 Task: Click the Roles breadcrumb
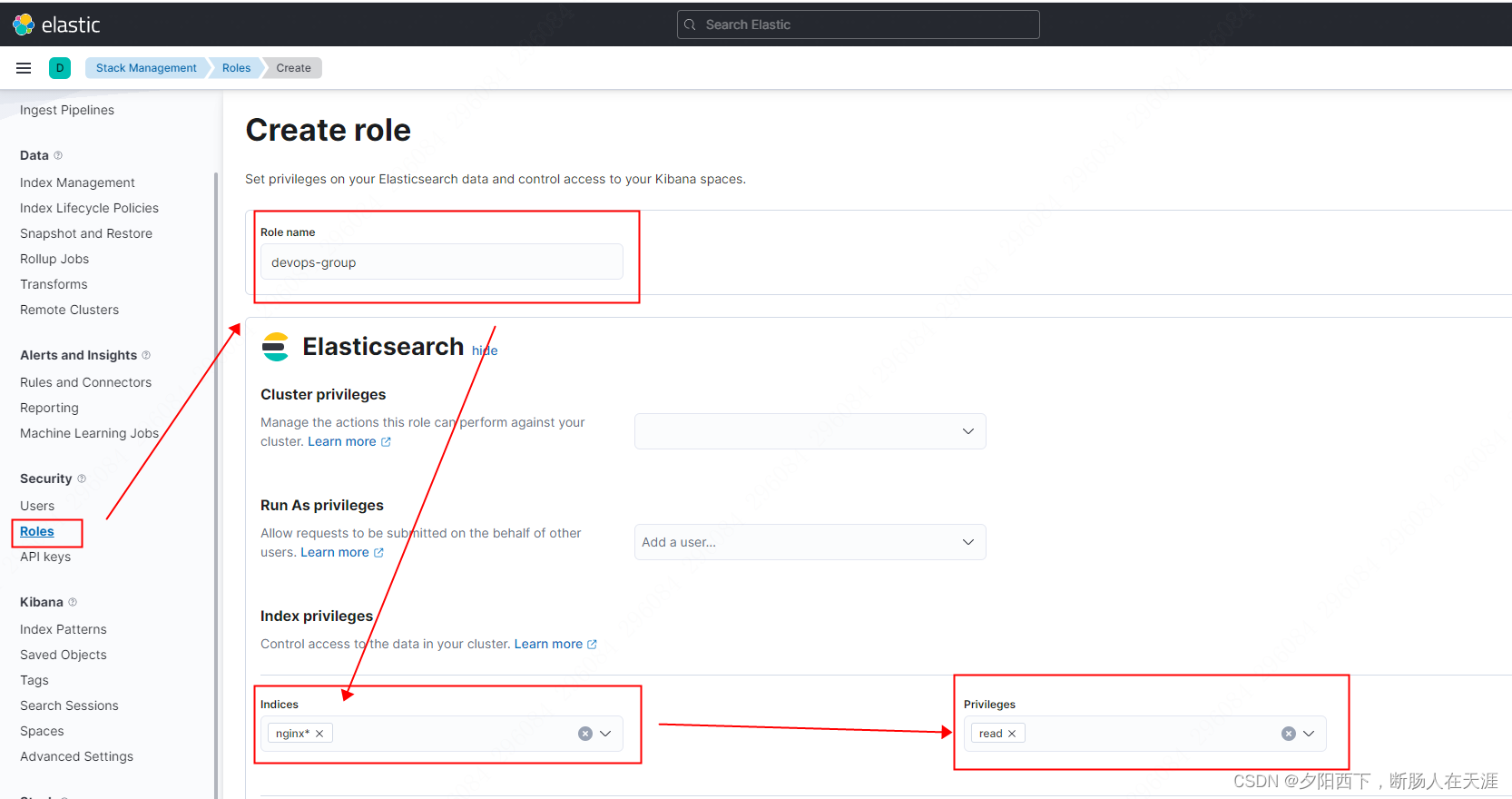[236, 68]
